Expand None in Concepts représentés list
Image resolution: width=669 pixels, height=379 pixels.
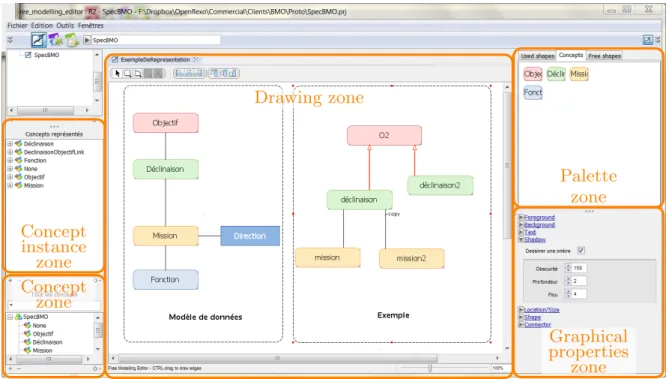pos(10,169)
